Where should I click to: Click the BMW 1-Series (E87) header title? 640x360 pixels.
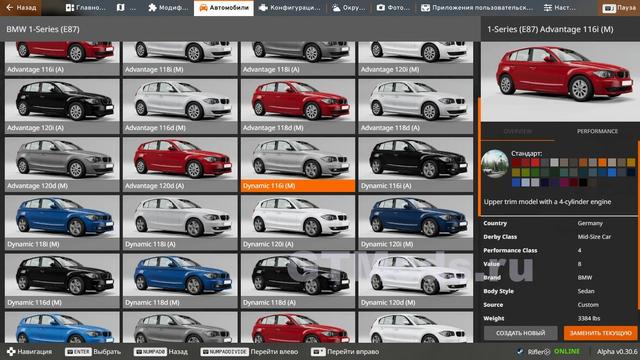(x=43, y=29)
